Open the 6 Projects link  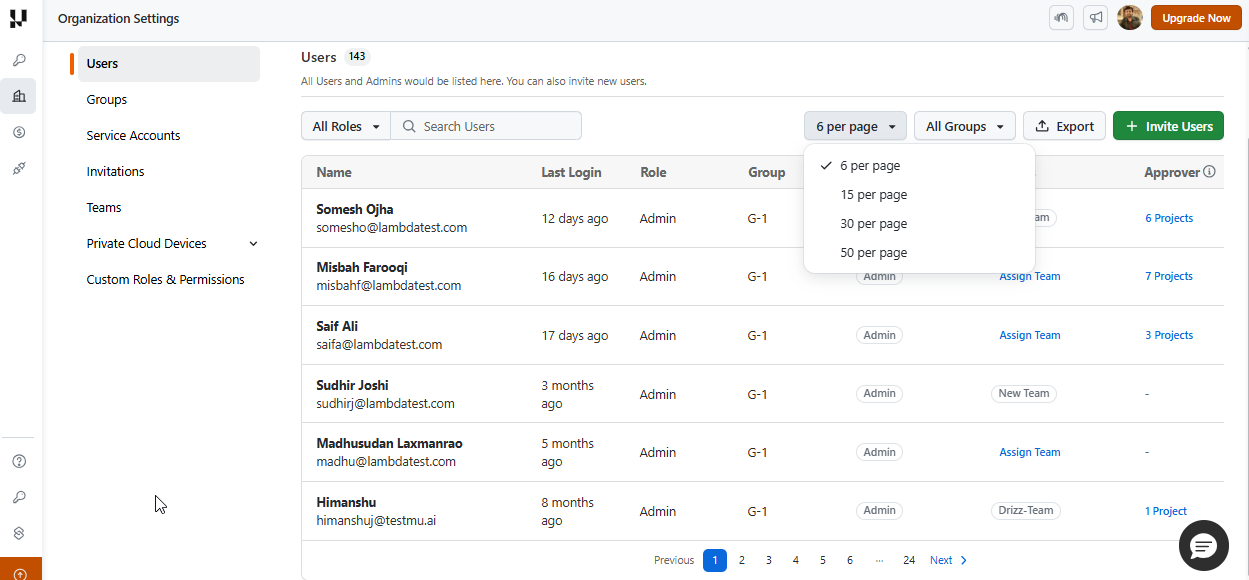click(x=1169, y=218)
